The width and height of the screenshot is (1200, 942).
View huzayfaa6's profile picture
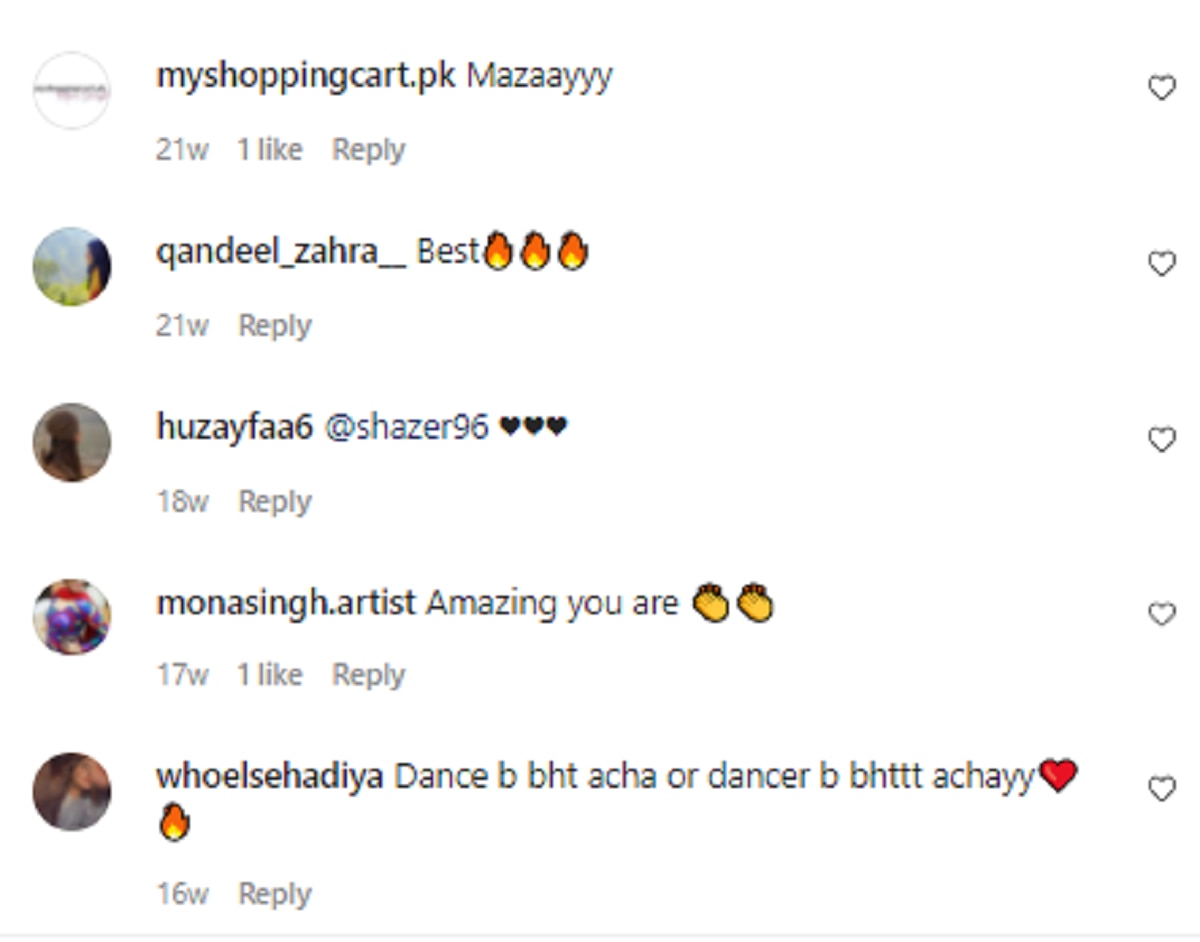coord(71,442)
